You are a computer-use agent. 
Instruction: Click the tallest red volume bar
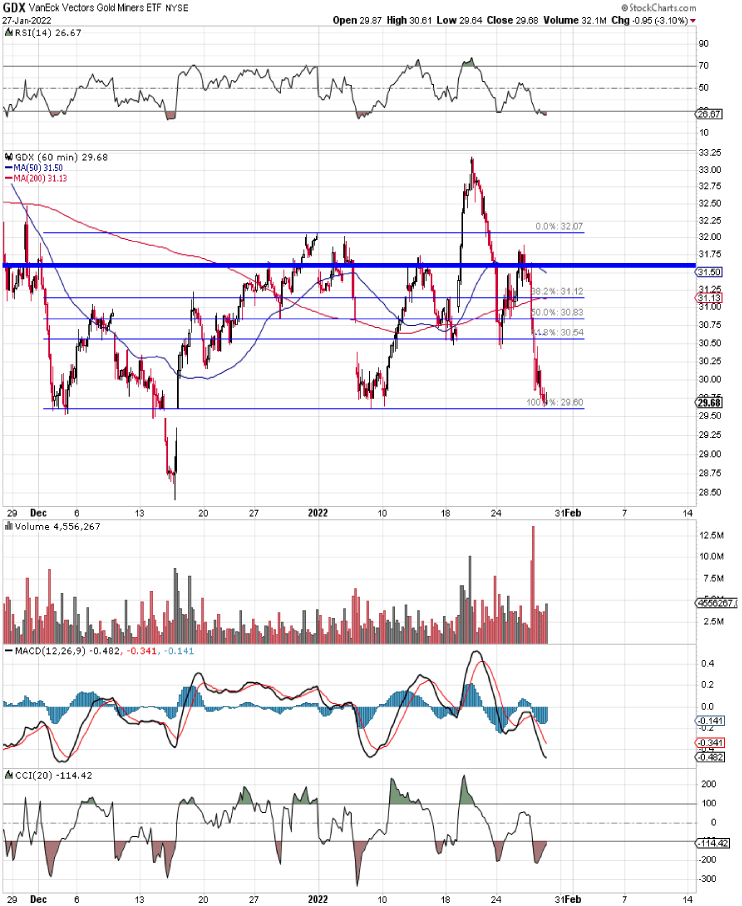534,584
